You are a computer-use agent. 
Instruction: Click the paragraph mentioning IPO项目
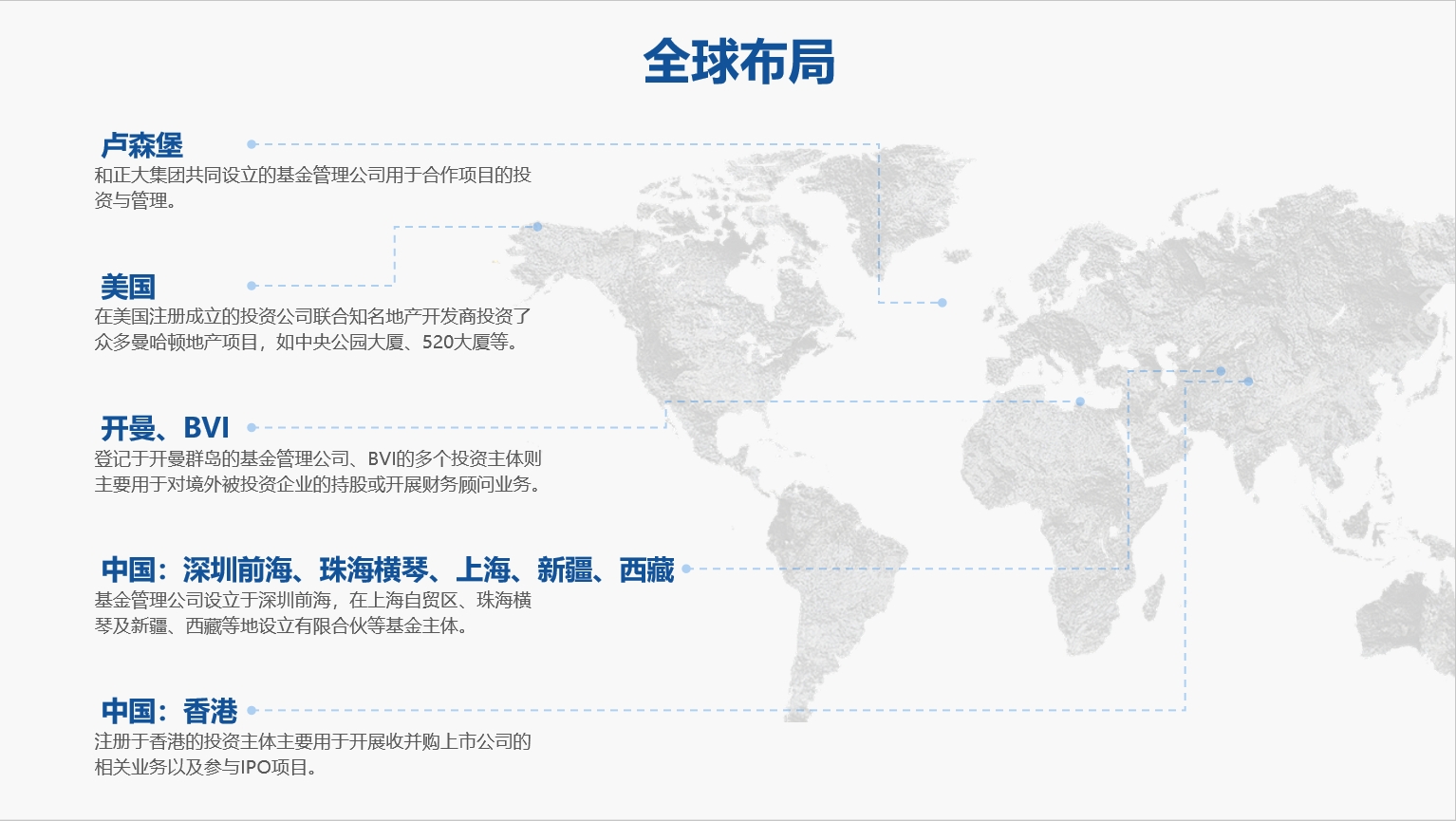[312, 755]
